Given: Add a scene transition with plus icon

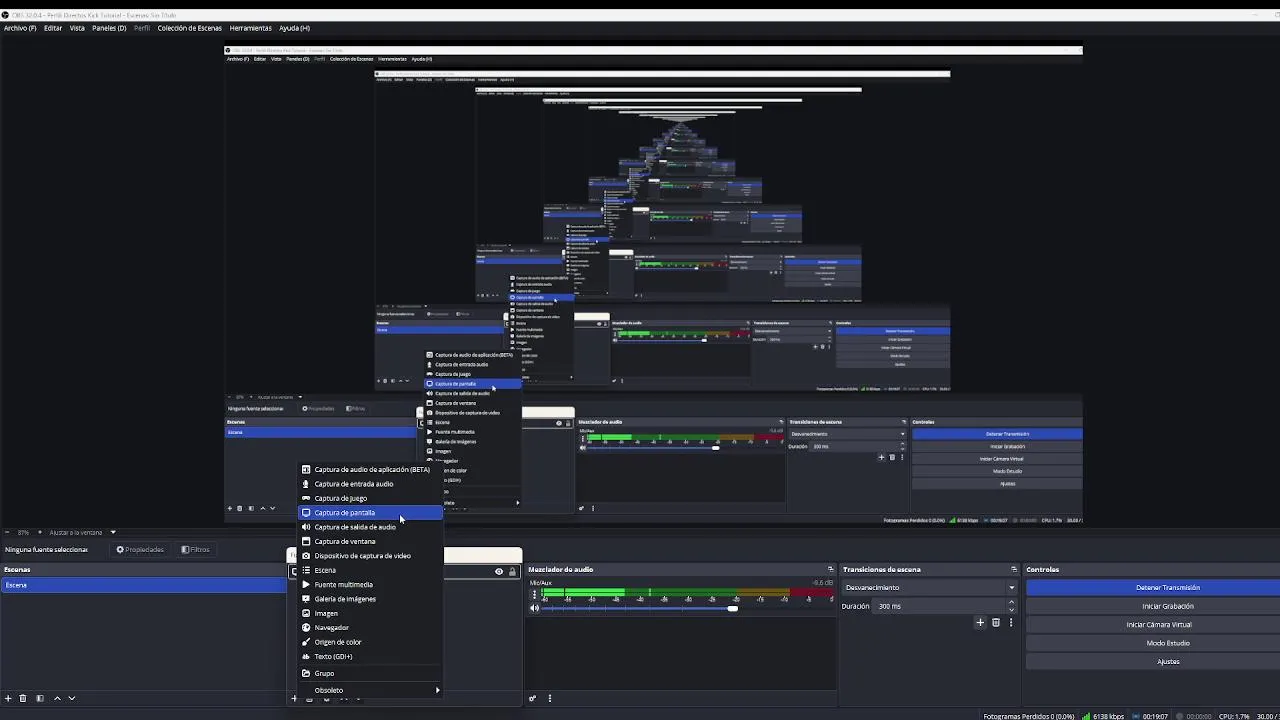Looking at the screenshot, I should tap(980, 622).
